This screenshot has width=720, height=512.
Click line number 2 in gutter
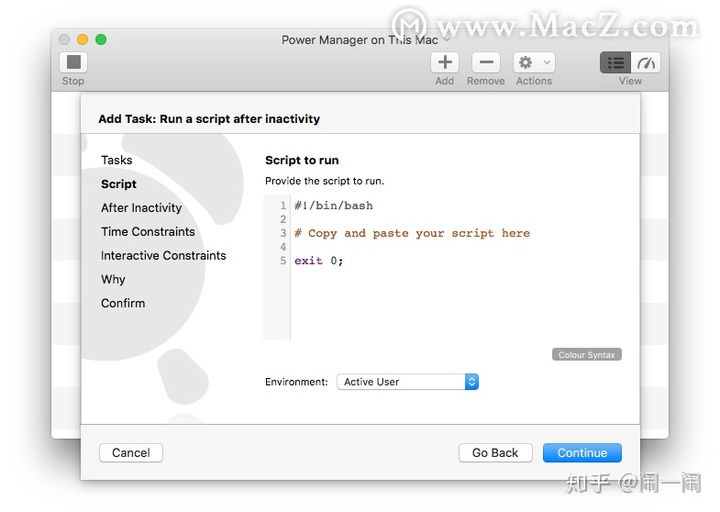click(283, 219)
